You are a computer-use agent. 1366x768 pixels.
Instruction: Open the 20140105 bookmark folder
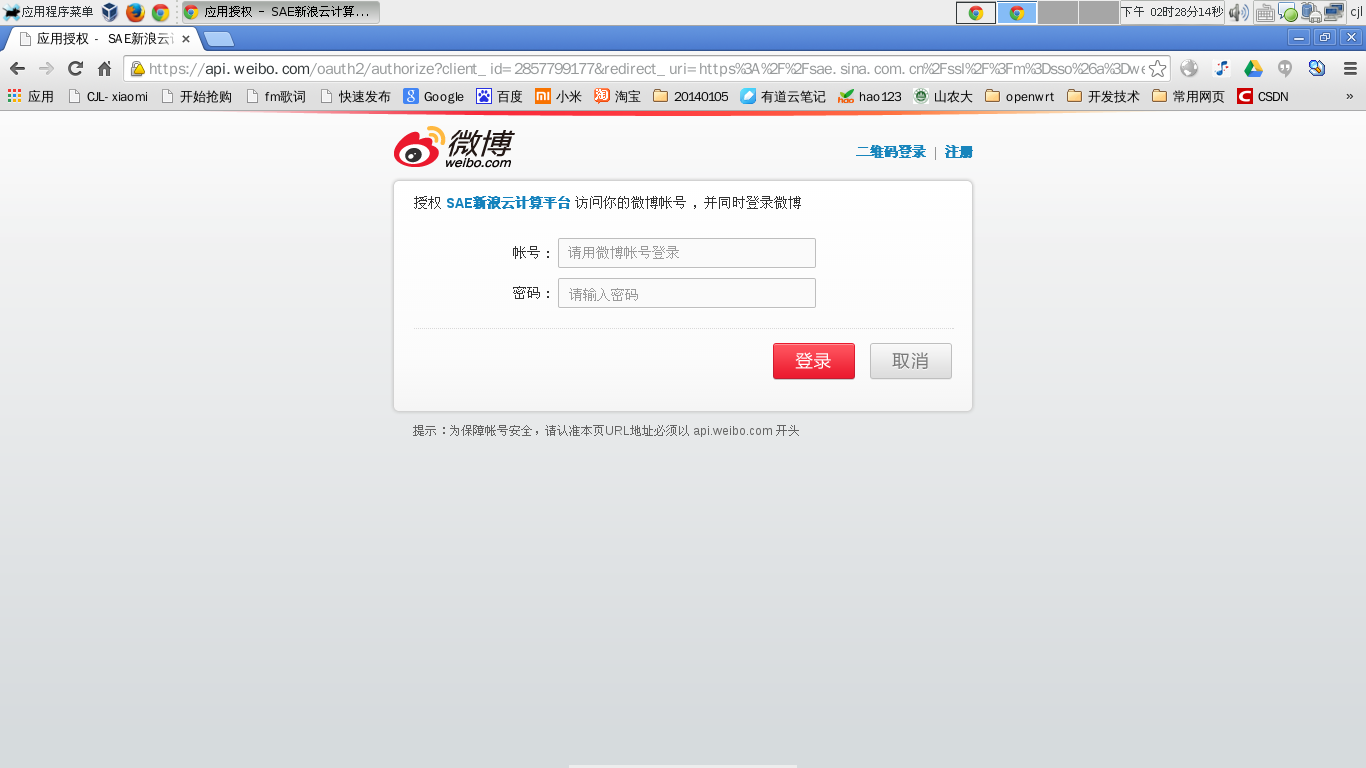click(691, 96)
